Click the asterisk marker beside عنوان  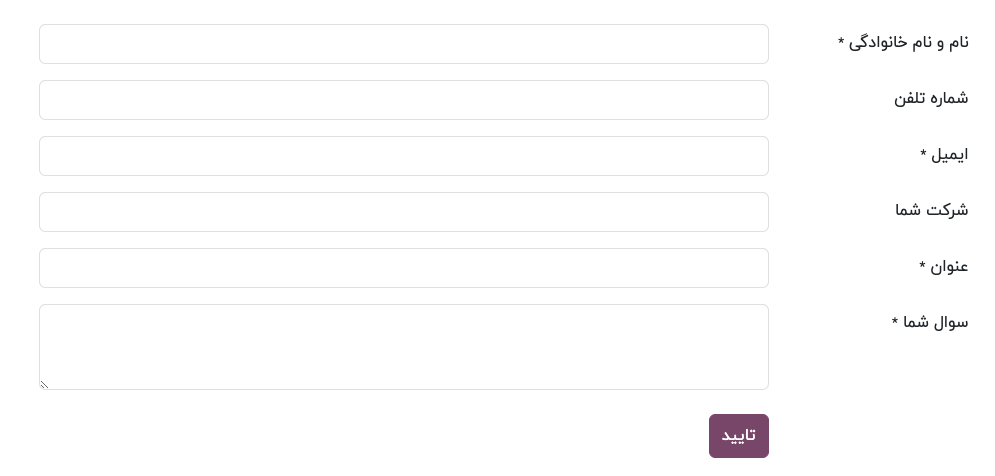point(923,266)
